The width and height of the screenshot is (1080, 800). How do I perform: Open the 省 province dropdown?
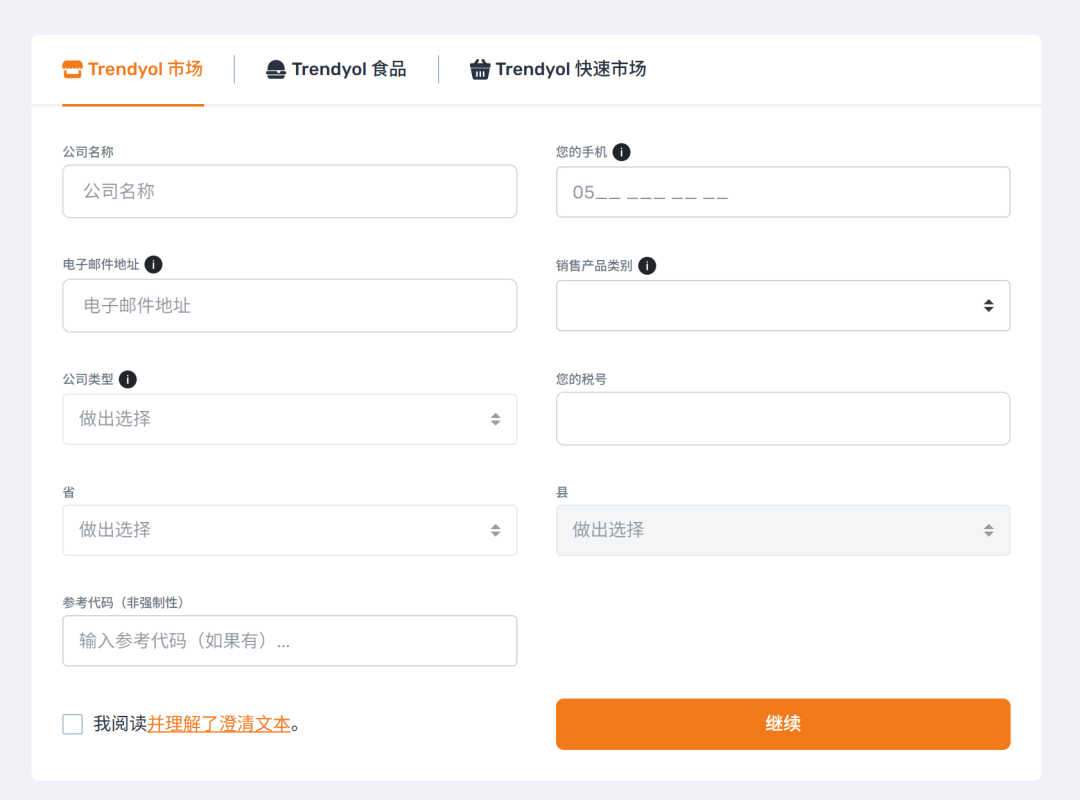289,530
